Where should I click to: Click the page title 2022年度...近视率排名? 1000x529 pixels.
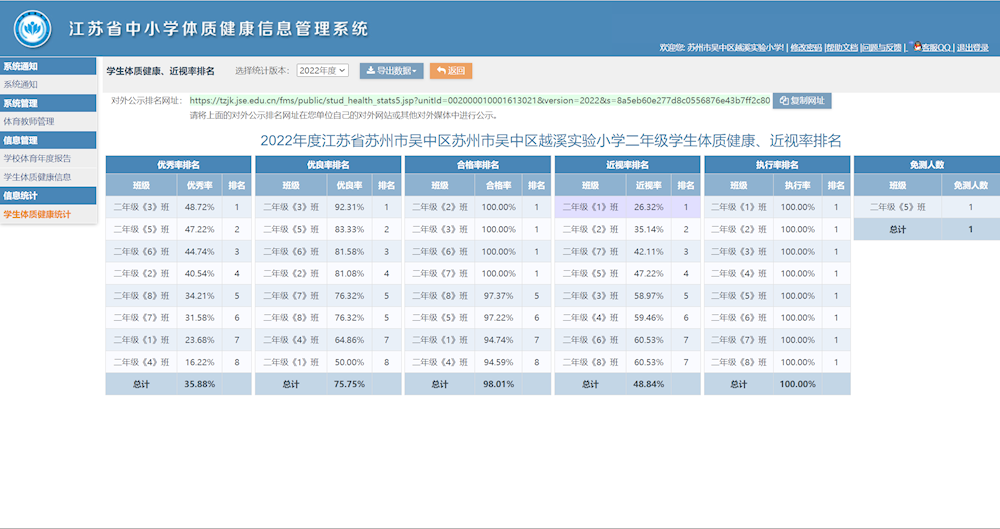click(x=551, y=140)
